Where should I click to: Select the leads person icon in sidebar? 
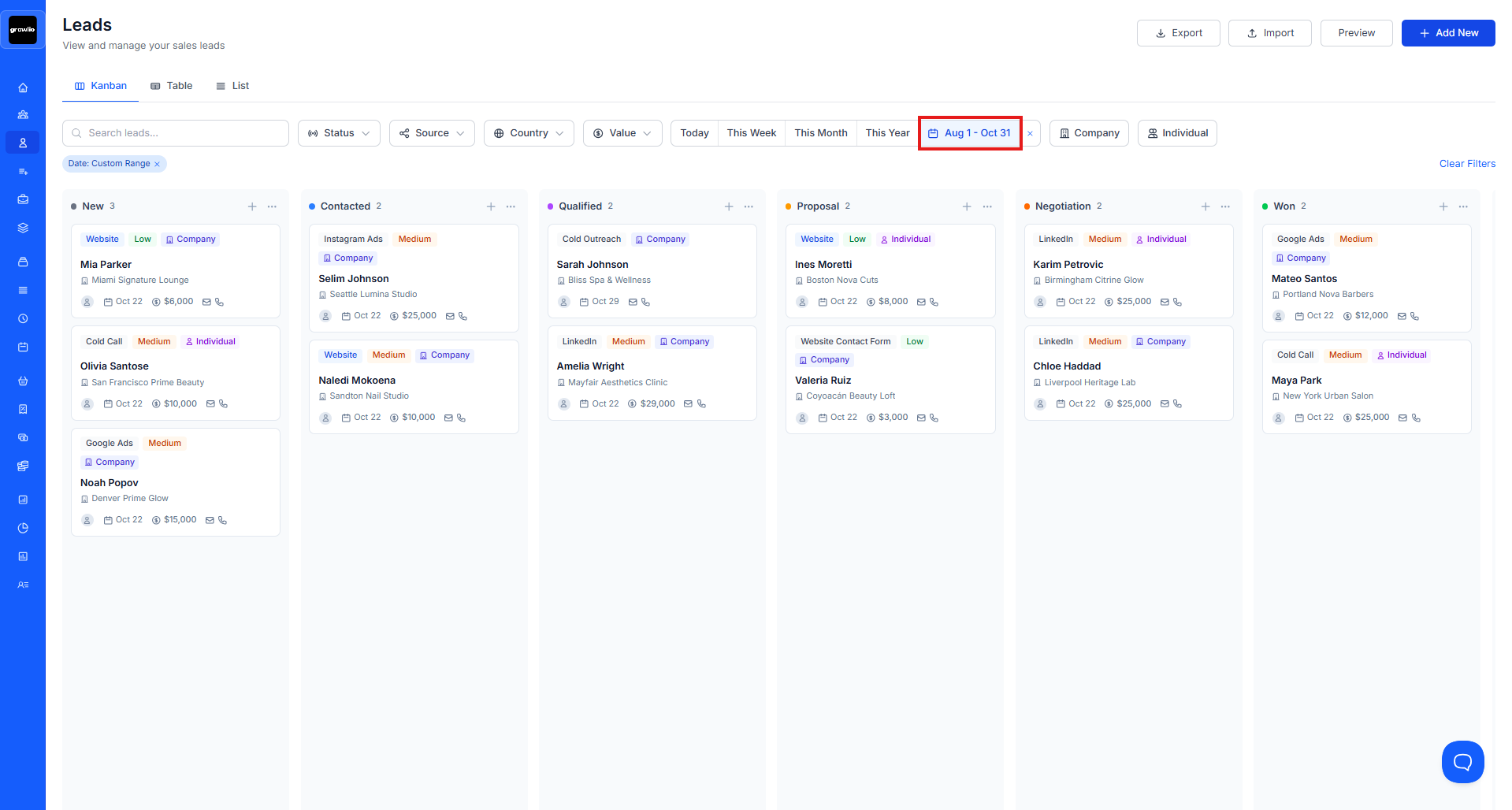point(23,143)
